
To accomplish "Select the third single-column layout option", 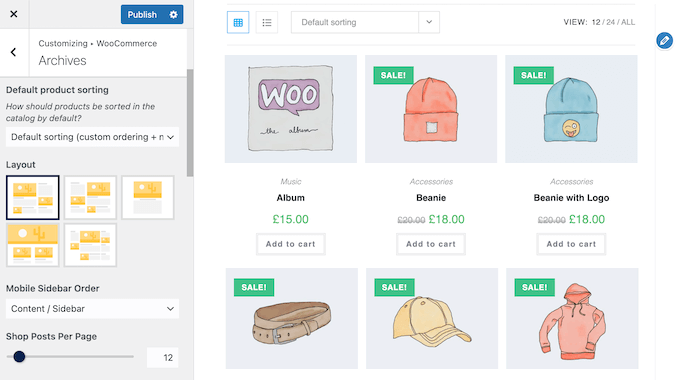I will (x=148, y=197).
